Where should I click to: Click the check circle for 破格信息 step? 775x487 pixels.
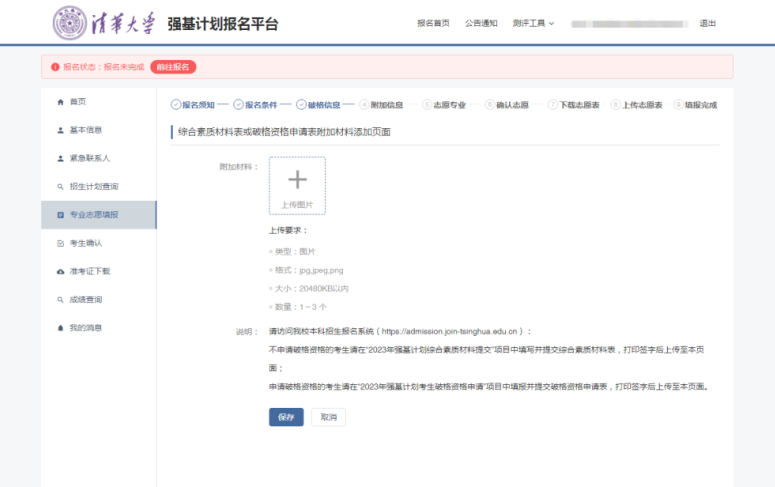pyautogui.click(x=301, y=104)
